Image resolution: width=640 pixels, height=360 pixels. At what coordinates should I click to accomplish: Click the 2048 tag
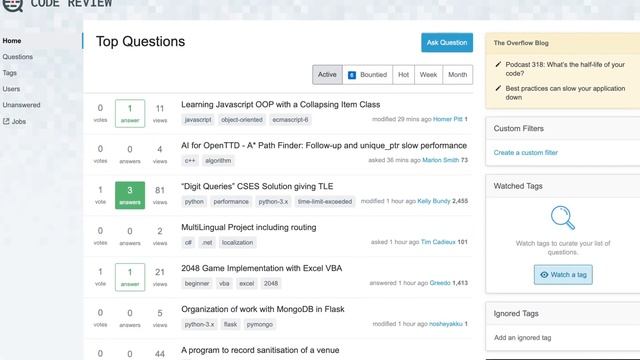pos(271,283)
